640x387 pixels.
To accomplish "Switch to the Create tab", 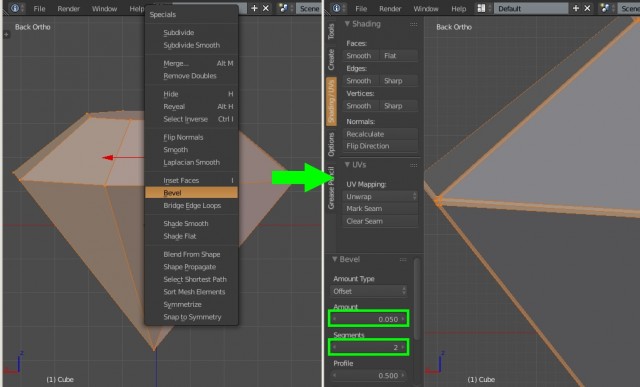I will coord(331,60).
